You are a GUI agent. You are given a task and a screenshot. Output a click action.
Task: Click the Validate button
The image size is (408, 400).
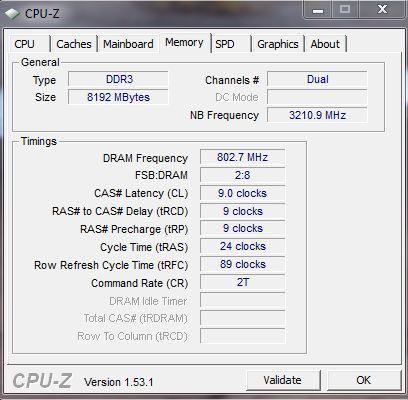click(283, 380)
